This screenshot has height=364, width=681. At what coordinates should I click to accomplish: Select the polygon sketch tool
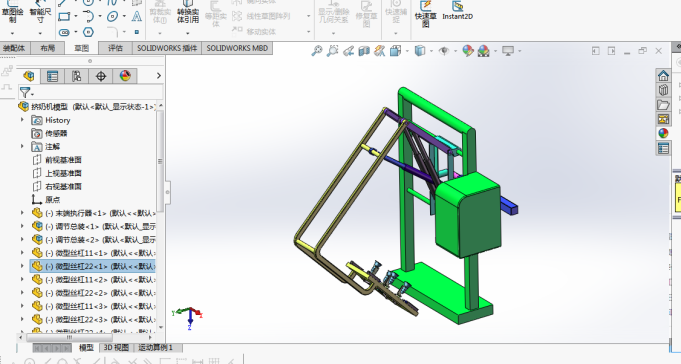click(x=88, y=32)
